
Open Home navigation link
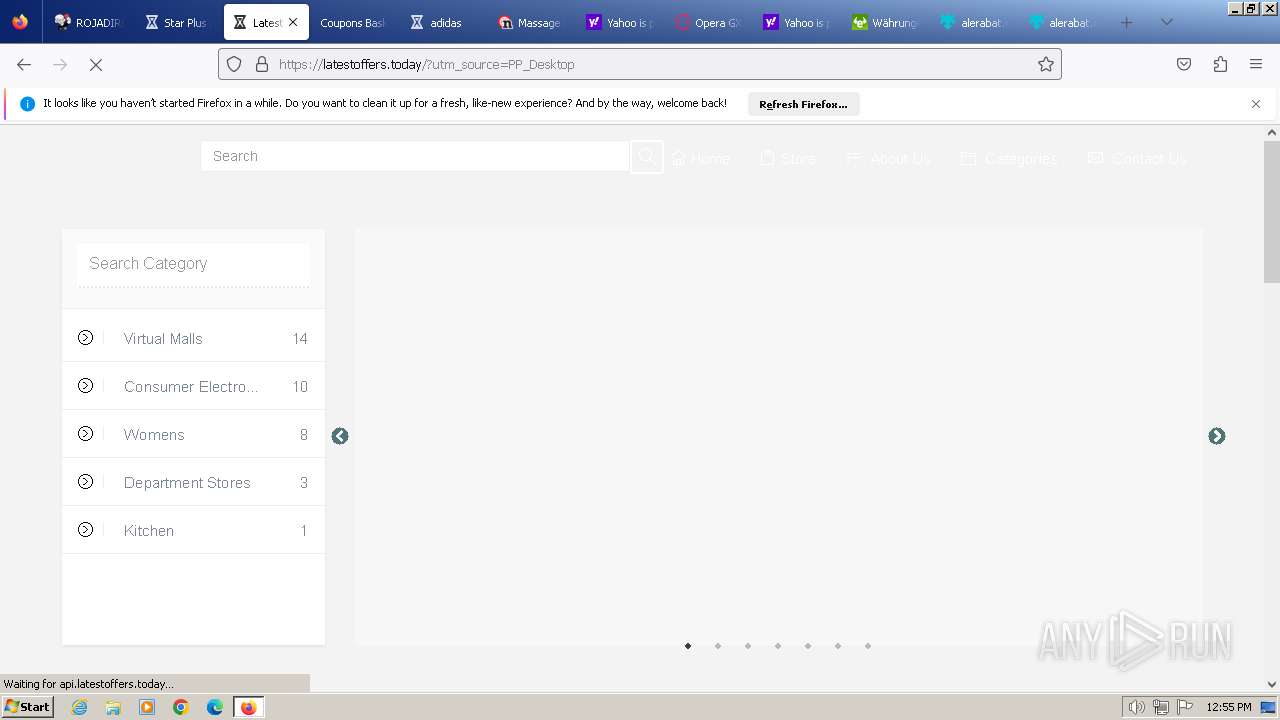click(700, 158)
